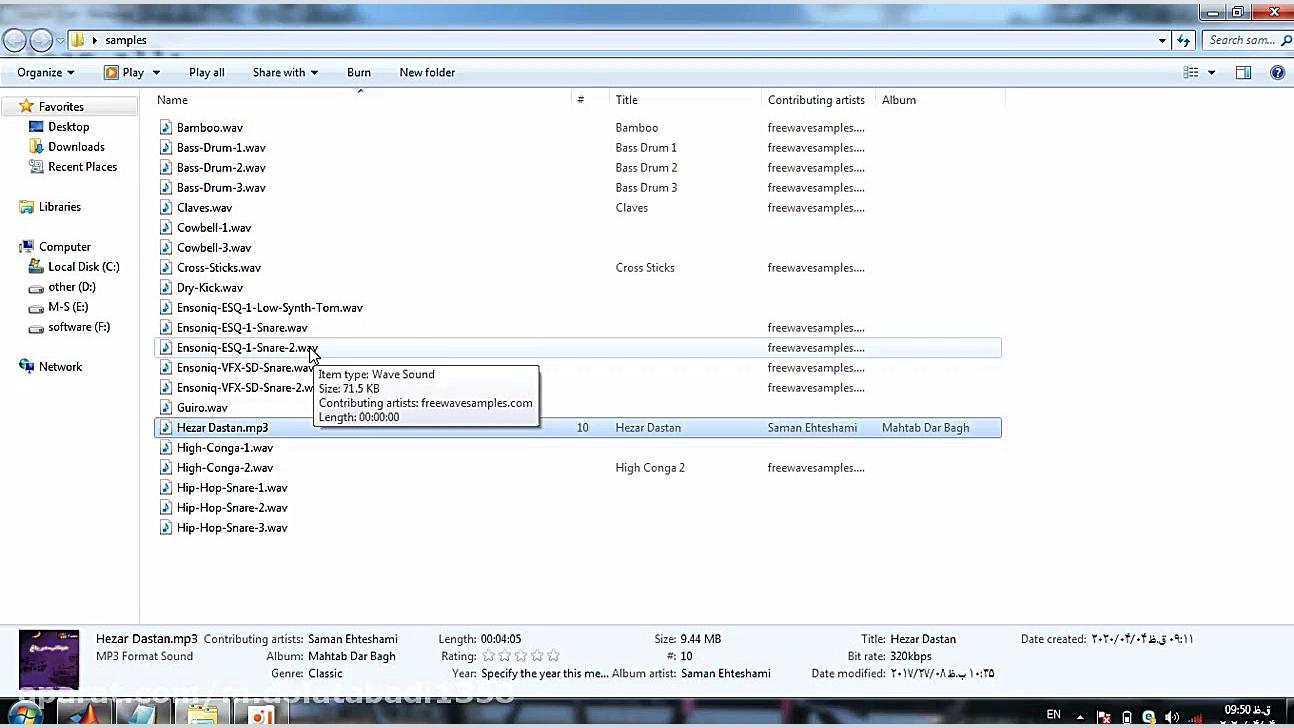Set rating to one star
The height and width of the screenshot is (728, 1294).
tap(489, 656)
